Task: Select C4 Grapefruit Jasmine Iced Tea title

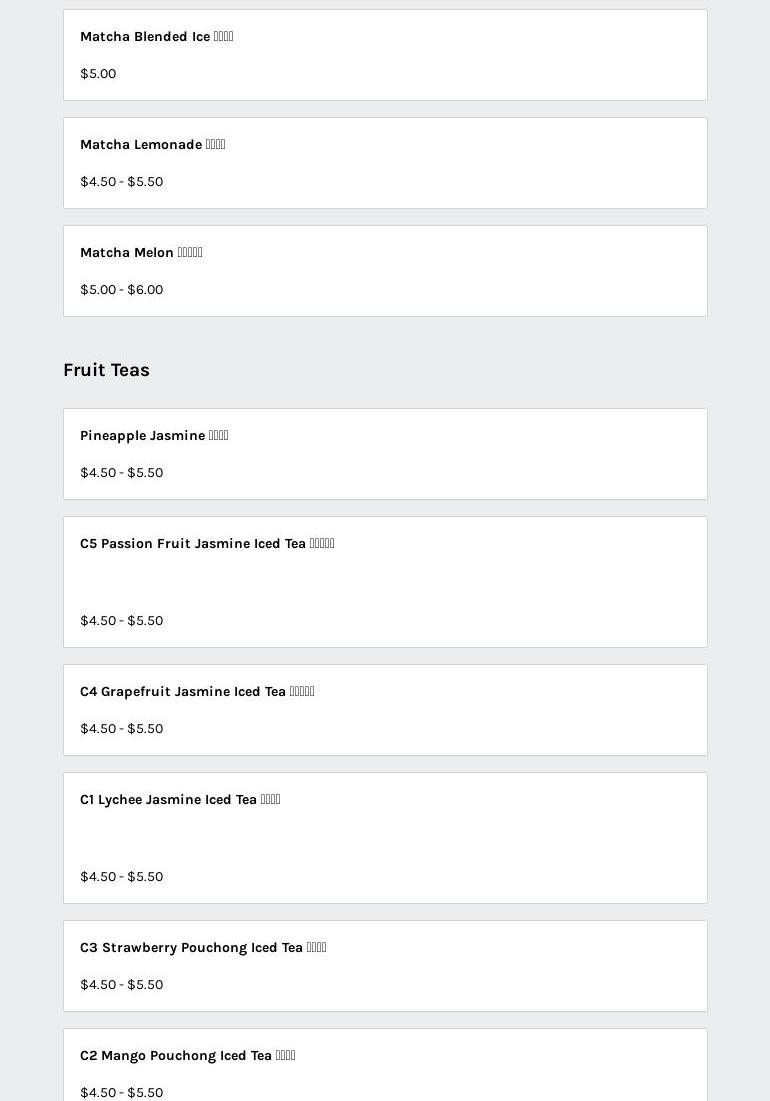Action: pos(197,692)
